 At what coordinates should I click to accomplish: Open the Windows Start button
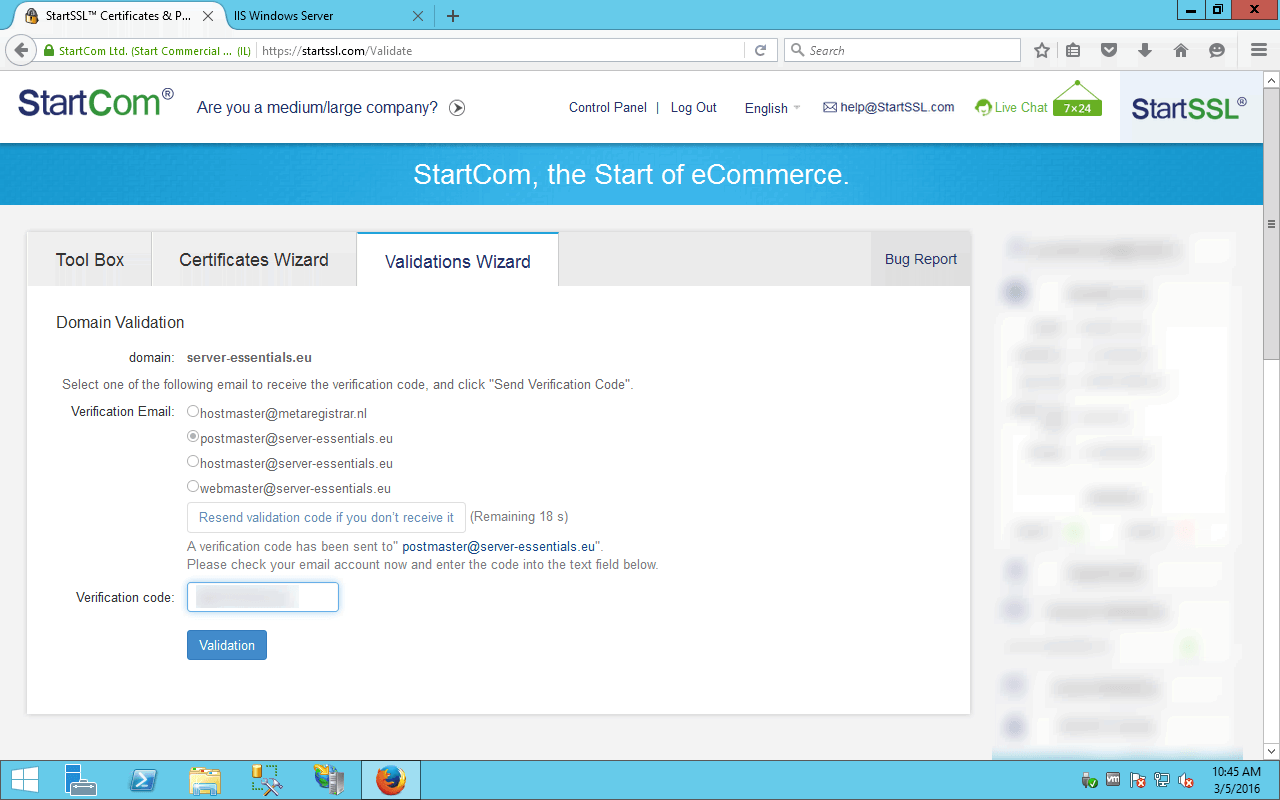(x=24, y=780)
